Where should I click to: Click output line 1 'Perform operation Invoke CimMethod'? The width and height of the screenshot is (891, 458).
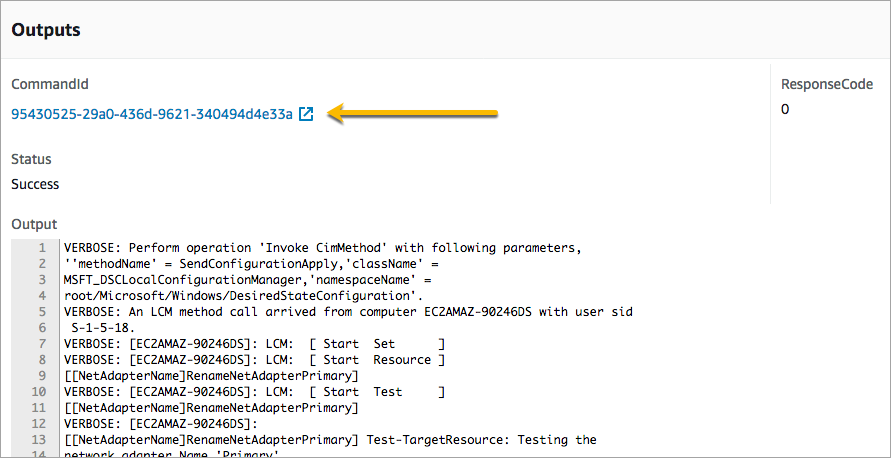pos(322,248)
